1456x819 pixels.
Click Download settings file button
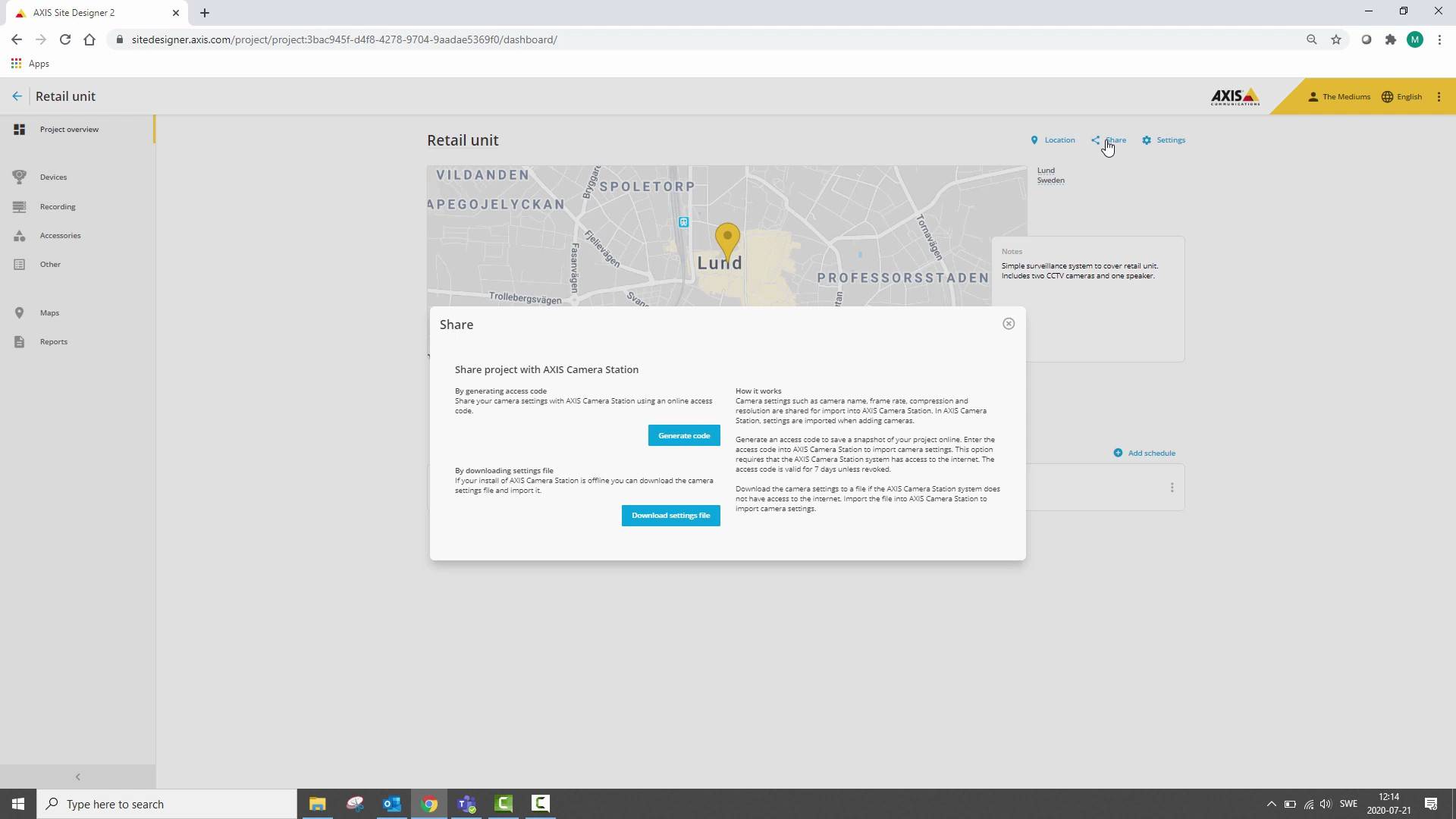[671, 516]
